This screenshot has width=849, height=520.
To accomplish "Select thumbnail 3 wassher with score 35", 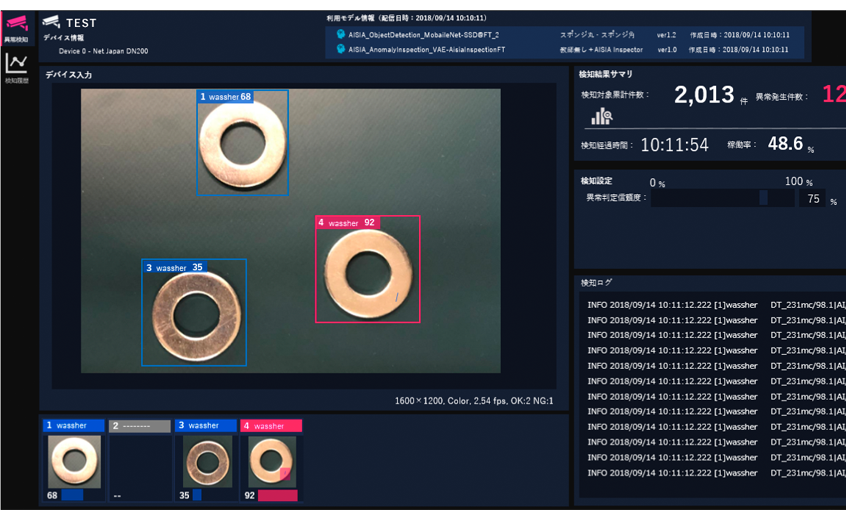I will tap(207, 461).
